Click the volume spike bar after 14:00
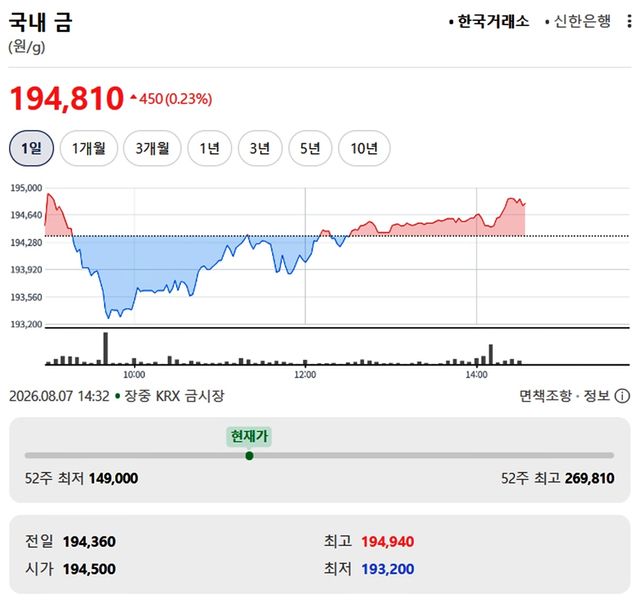The height and width of the screenshot is (601, 640). [x=491, y=354]
